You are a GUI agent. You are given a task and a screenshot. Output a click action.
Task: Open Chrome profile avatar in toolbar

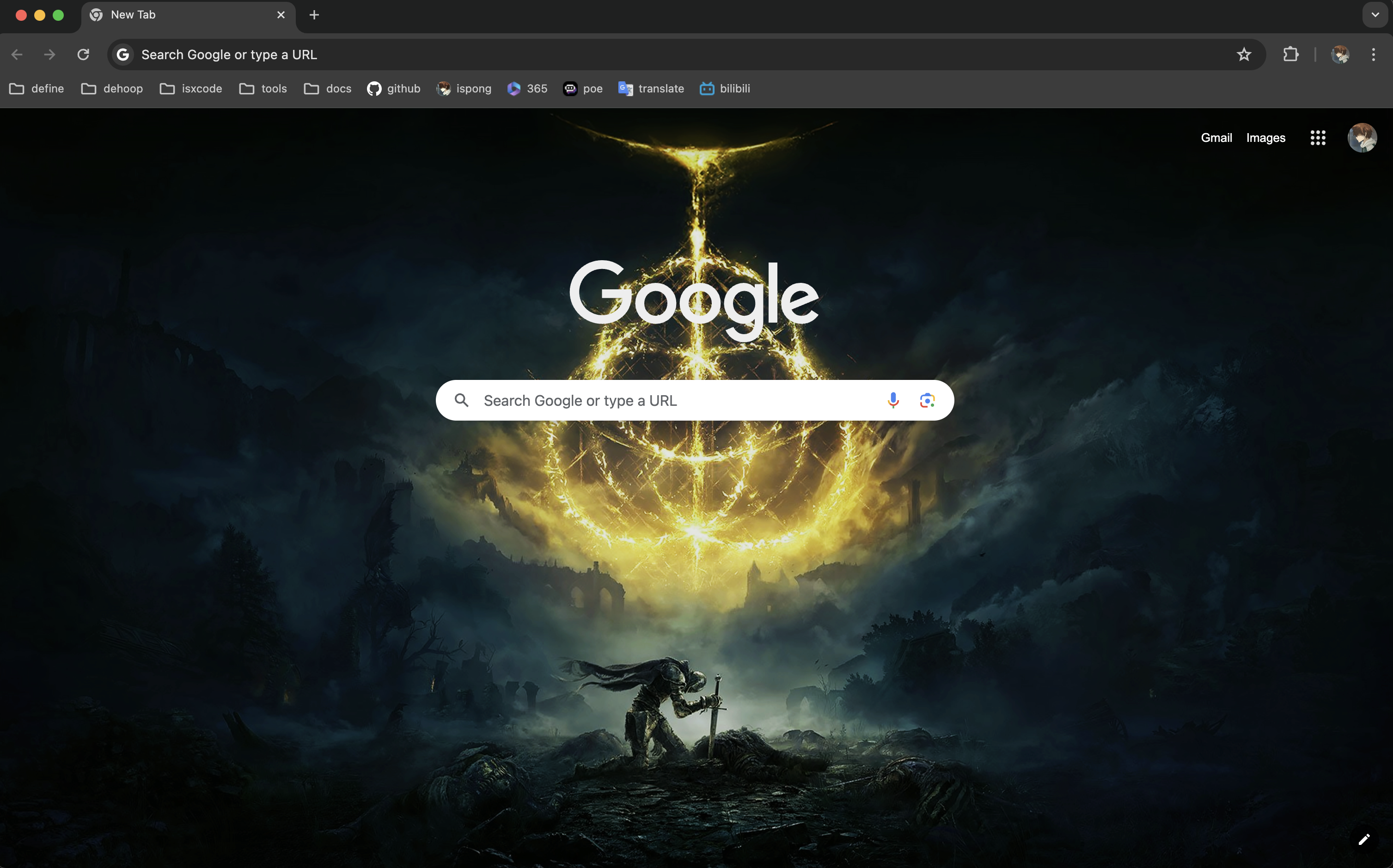tap(1340, 55)
